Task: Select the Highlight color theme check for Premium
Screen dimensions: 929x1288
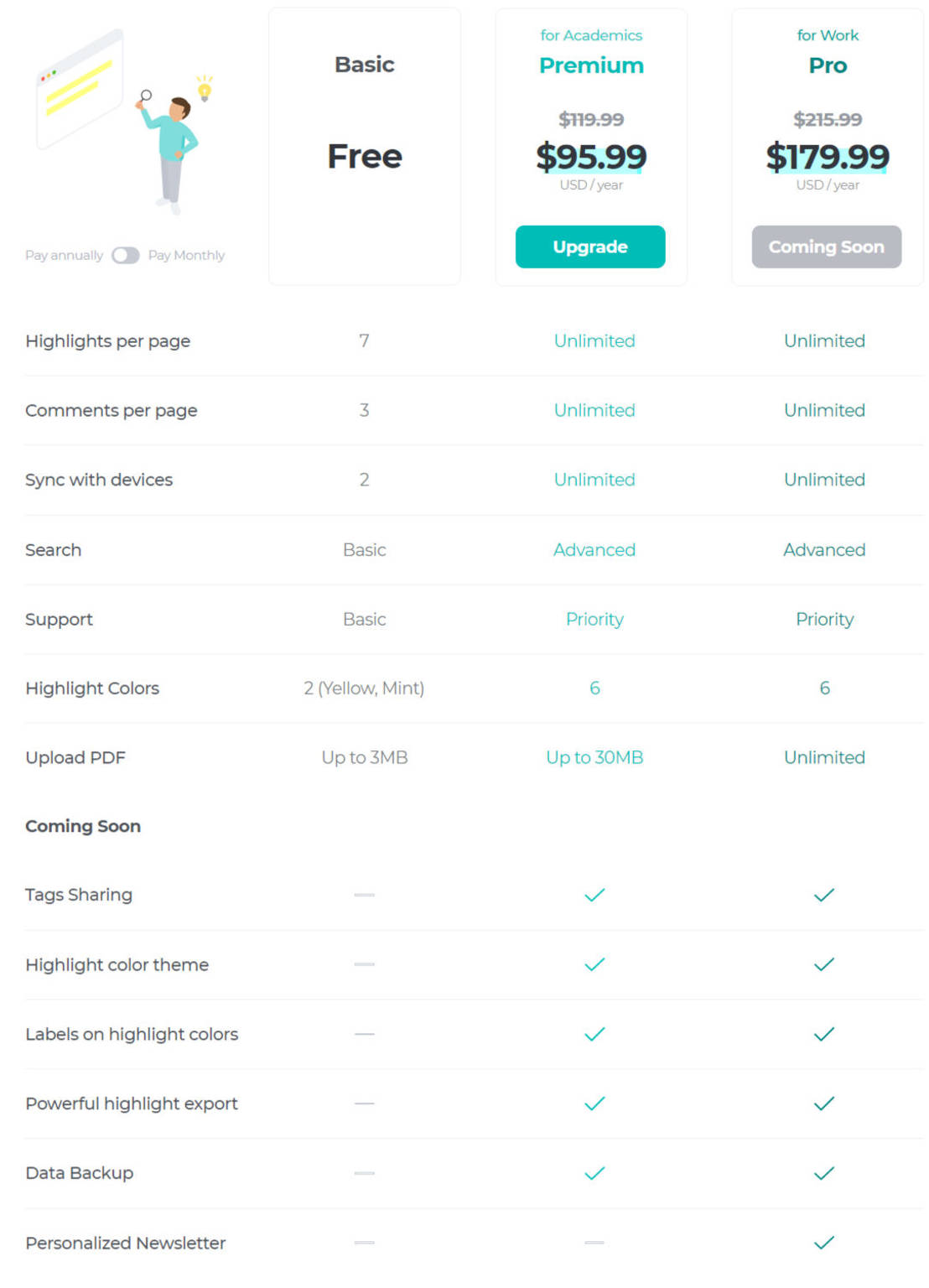Action: tap(594, 963)
